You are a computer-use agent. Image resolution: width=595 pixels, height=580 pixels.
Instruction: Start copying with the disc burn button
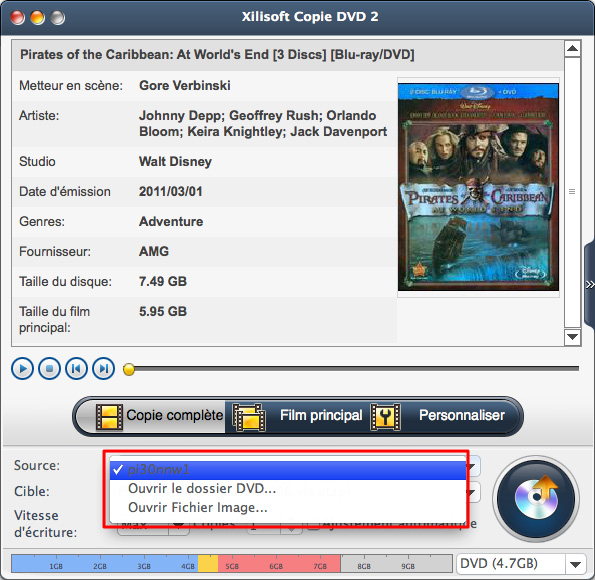click(x=535, y=499)
